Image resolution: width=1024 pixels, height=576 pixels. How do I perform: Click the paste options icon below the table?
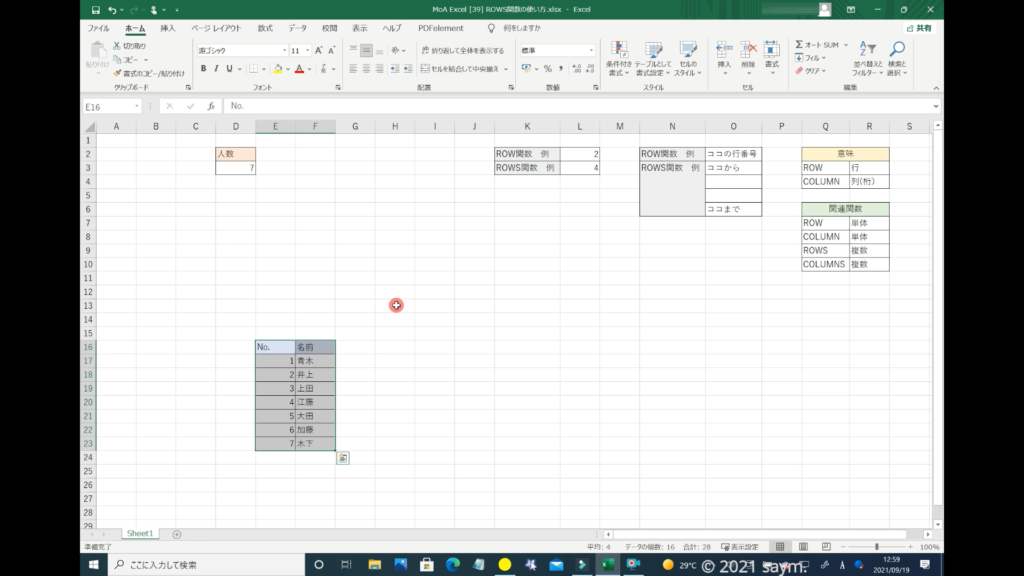(x=343, y=458)
